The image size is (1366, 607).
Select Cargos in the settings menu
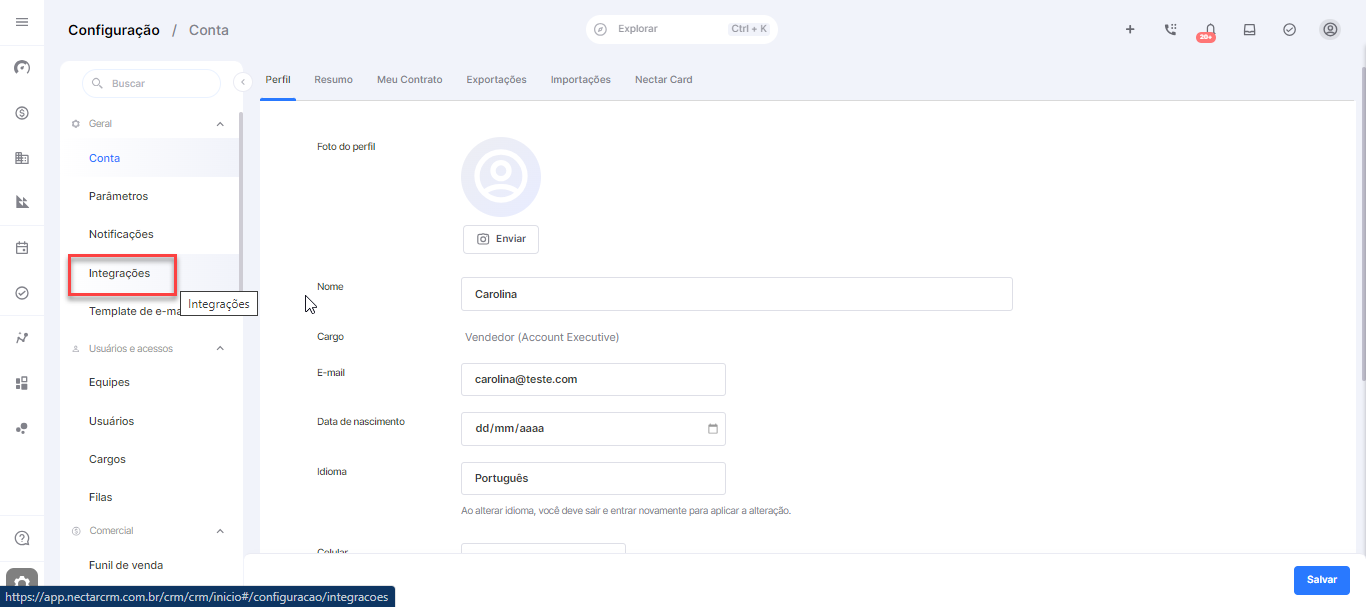(x=150, y=459)
